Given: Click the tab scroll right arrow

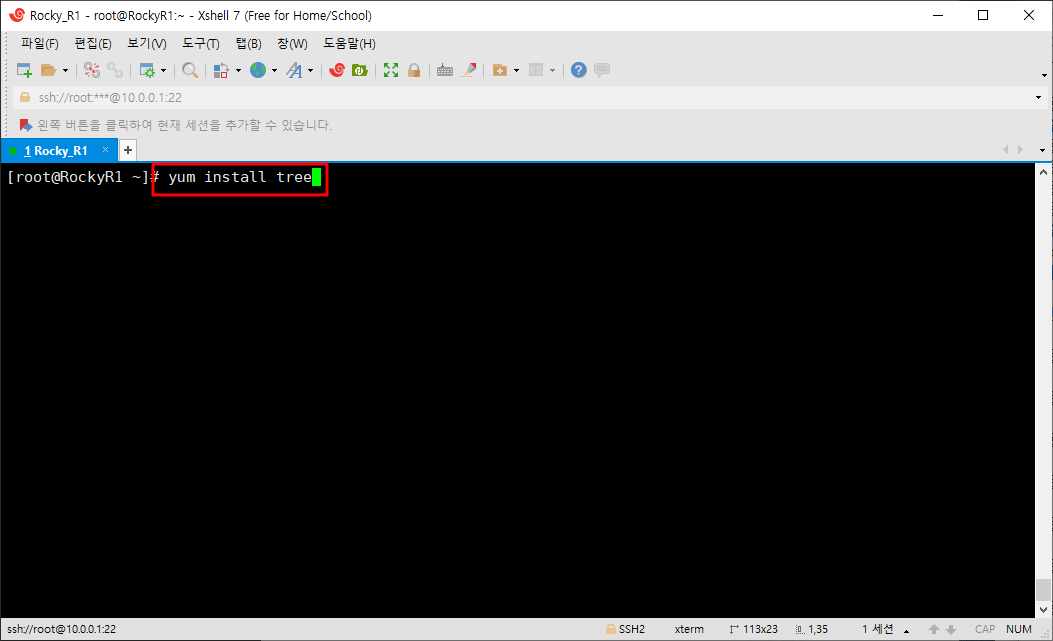Looking at the screenshot, I should tap(1021, 150).
